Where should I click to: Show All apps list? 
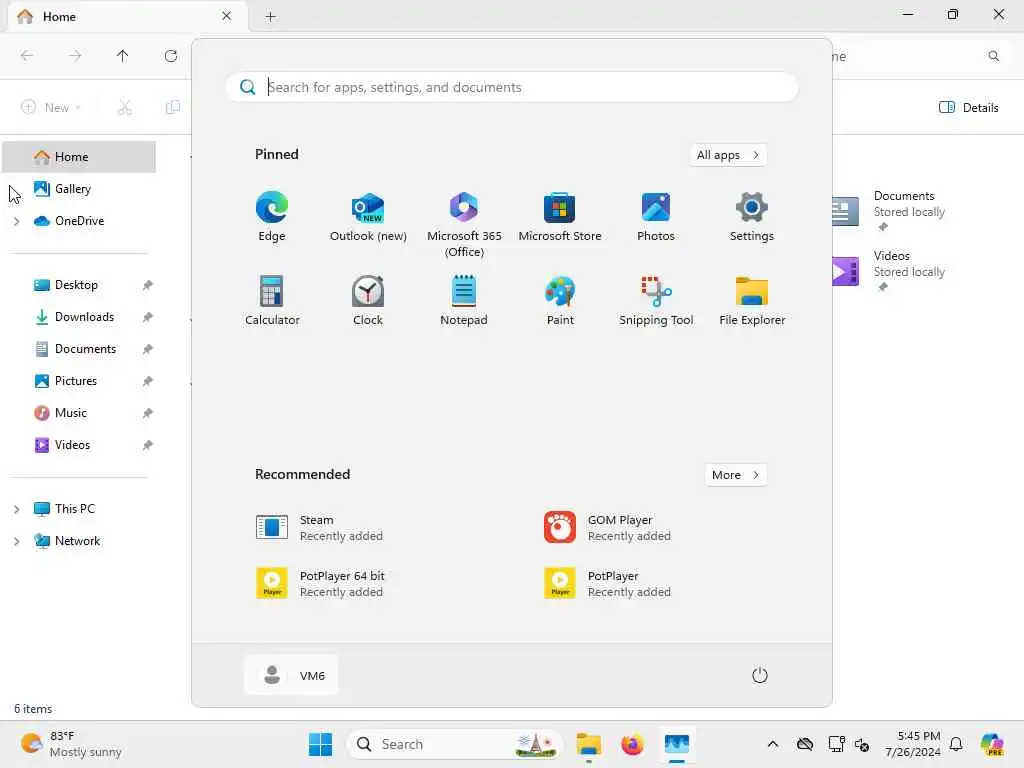click(728, 155)
